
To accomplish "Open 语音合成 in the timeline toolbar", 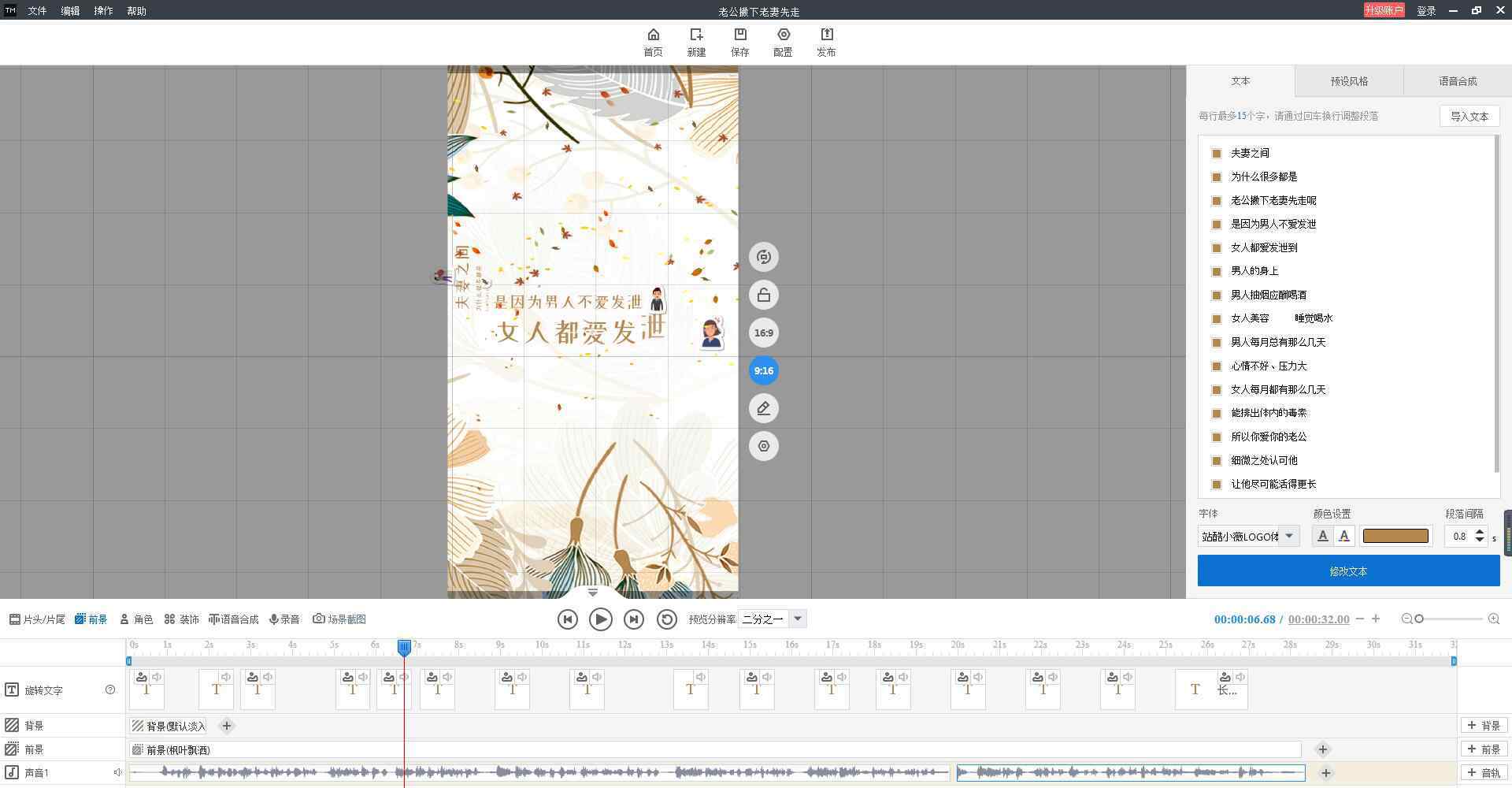I will [x=234, y=619].
